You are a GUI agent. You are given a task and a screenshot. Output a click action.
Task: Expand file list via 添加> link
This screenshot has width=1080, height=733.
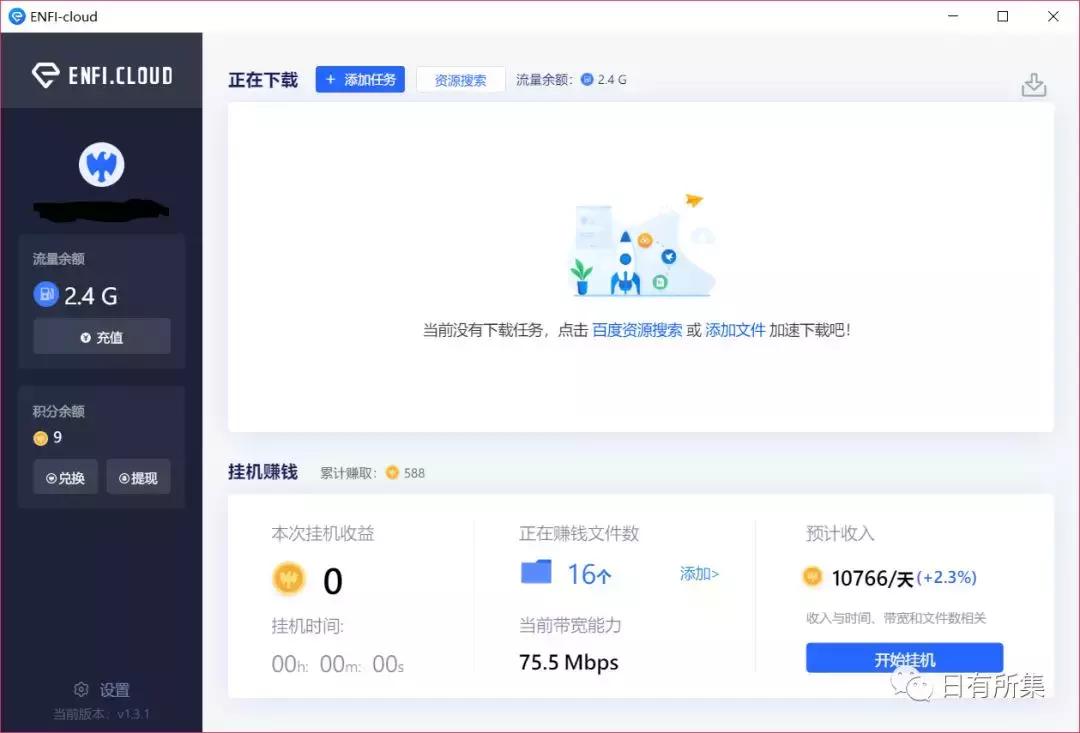click(699, 572)
